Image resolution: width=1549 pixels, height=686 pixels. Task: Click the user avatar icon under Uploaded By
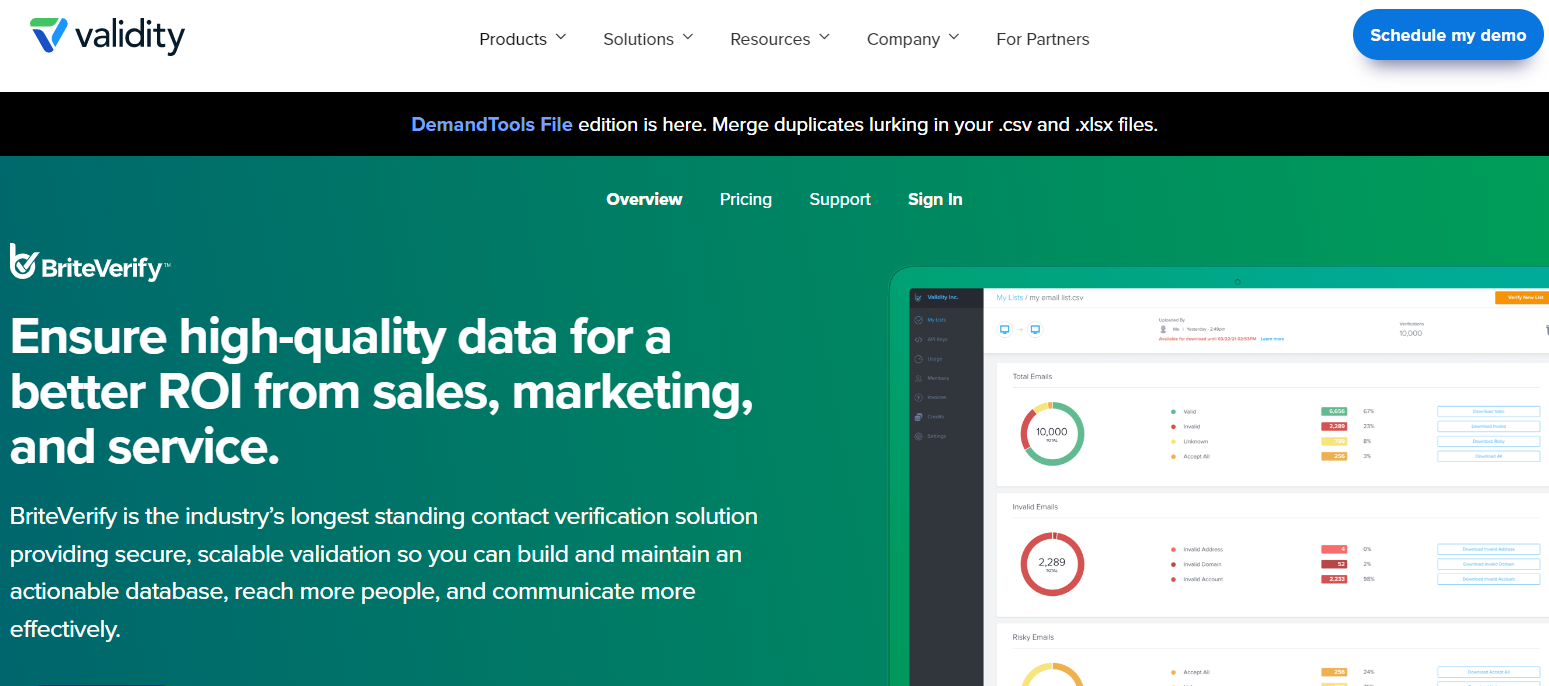tap(1163, 328)
